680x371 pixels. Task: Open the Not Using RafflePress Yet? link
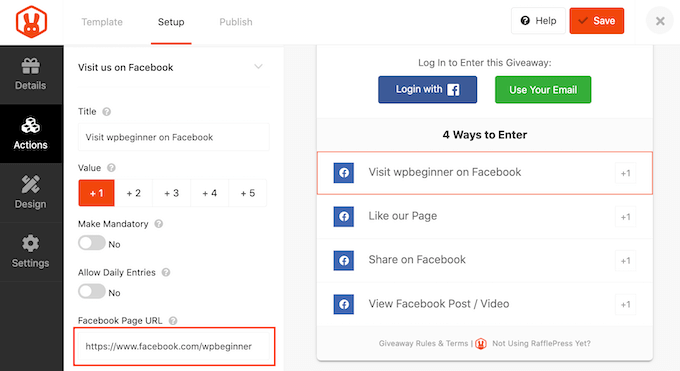541,344
